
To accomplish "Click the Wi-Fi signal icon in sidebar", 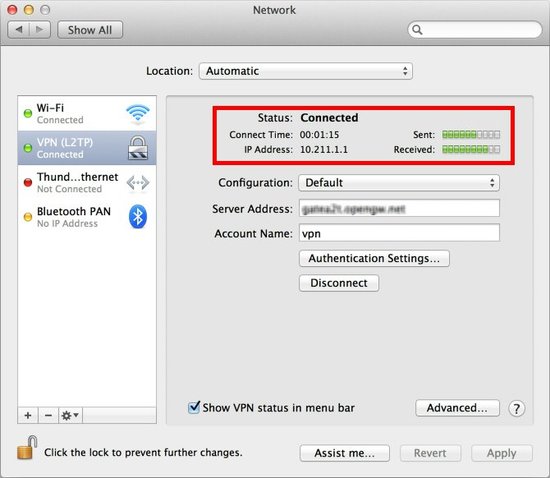I will (138, 114).
